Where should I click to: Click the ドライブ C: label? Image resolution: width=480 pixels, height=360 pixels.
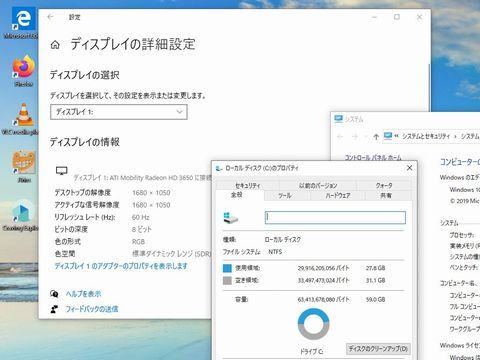311,351
